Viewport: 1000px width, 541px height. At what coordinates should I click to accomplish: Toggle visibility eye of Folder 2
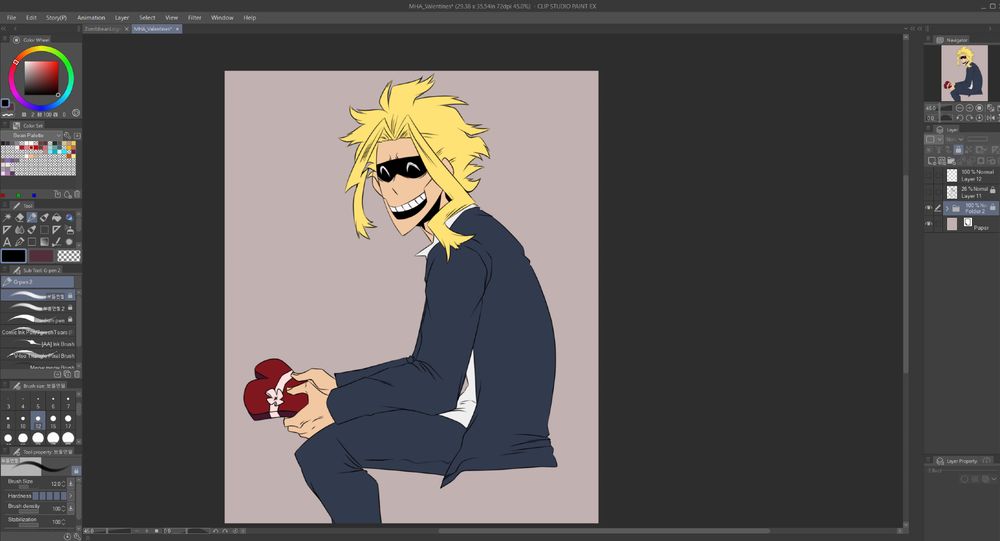[929, 208]
